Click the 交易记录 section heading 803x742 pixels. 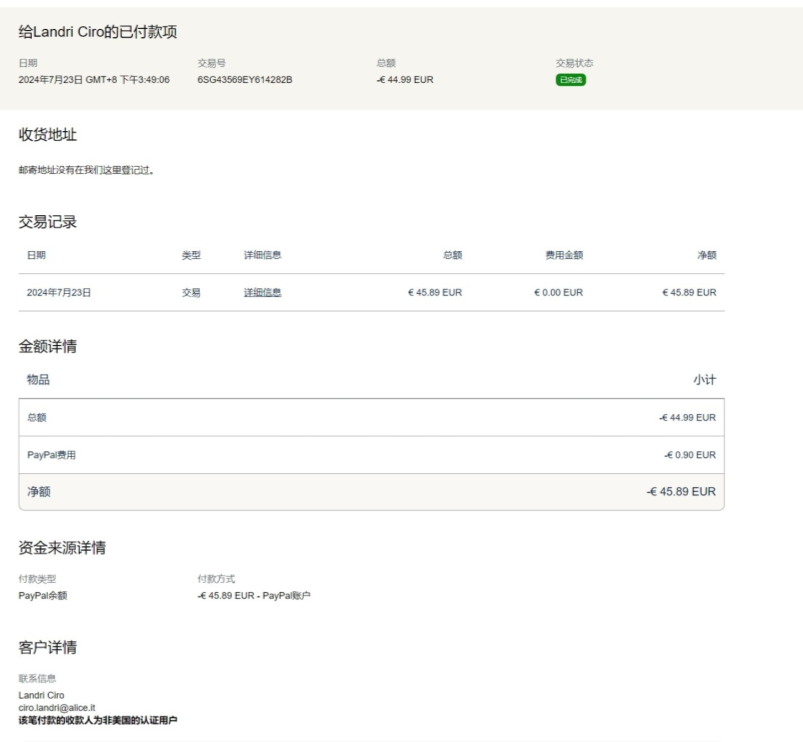[48, 221]
